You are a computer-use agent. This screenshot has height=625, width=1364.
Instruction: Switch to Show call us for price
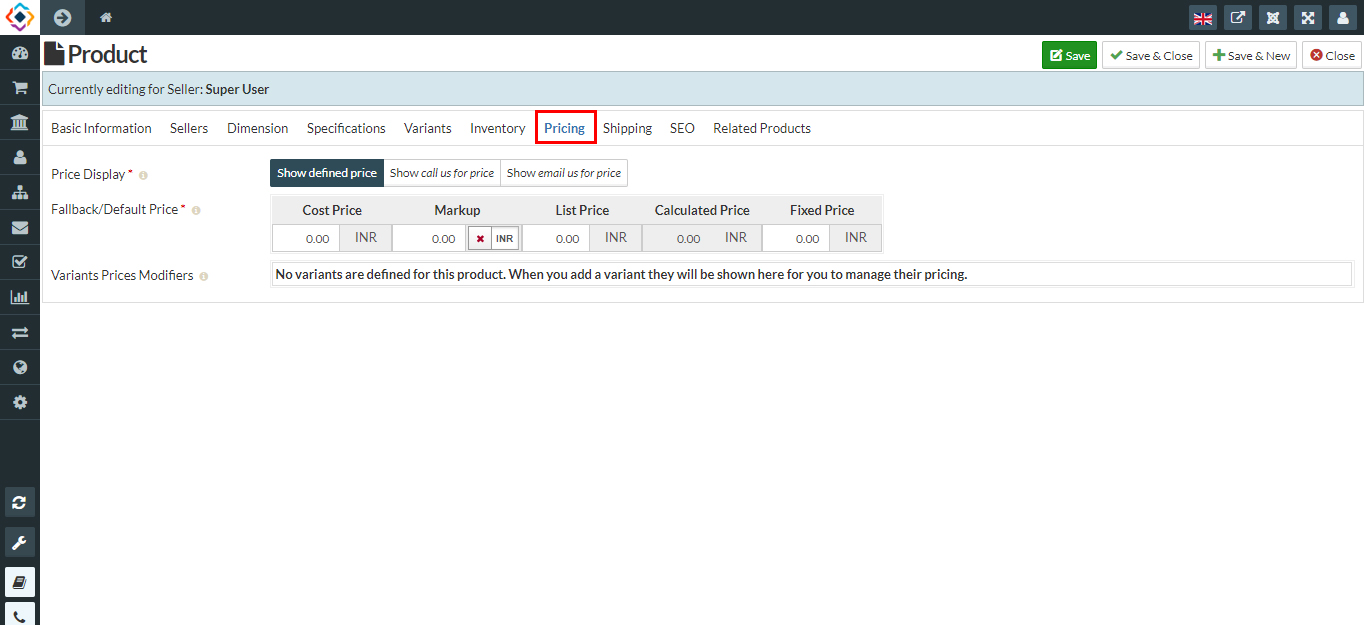click(x=441, y=172)
